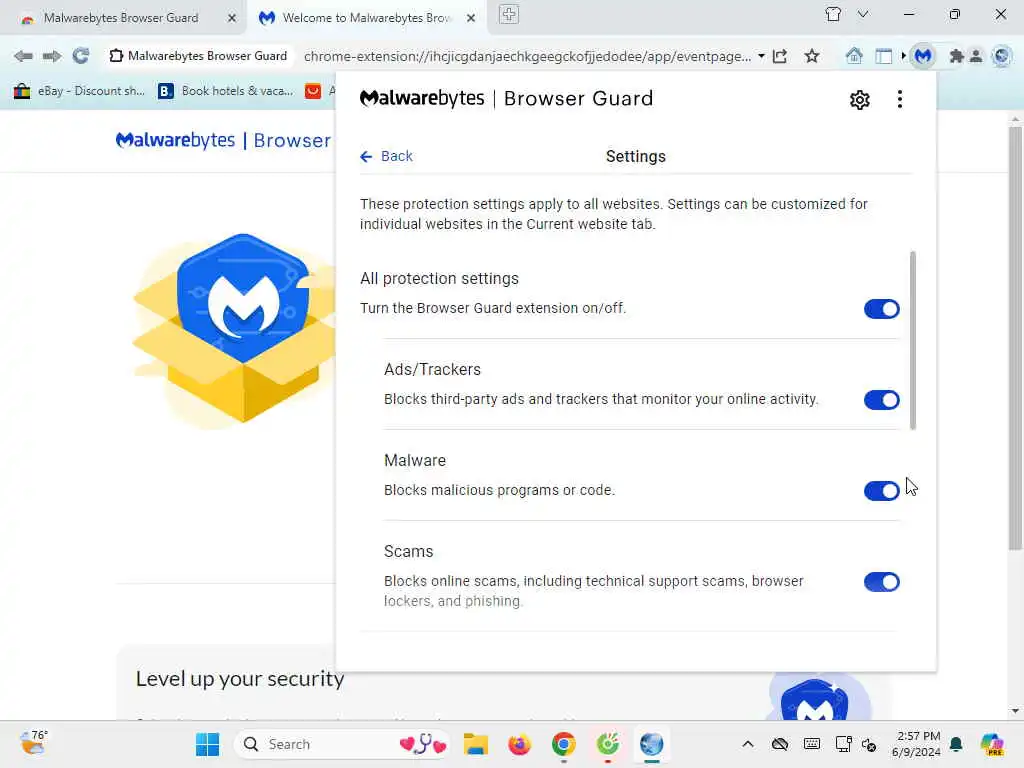
Task: Navigate back with browser back arrow
Action: (23, 56)
